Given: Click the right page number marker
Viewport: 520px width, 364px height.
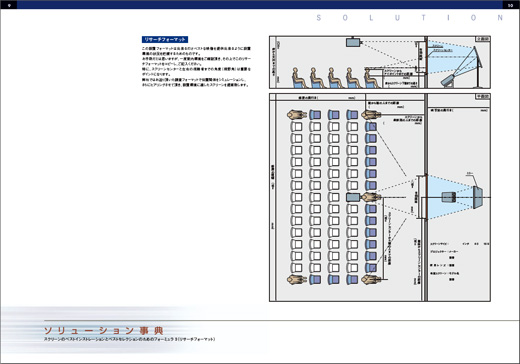Looking at the screenshot, I should pos(510,5).
